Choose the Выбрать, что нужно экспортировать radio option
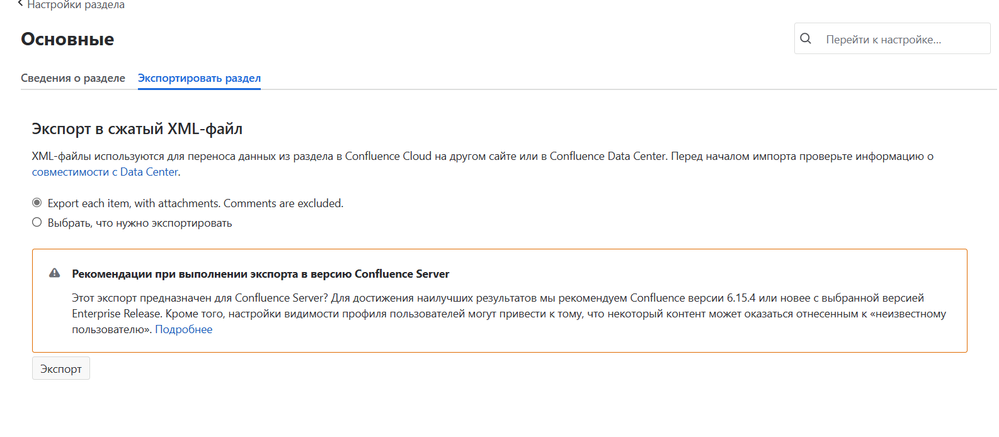The width and height of the screenshot is (999, 437). pyautogui.click(x=37, y=223)
